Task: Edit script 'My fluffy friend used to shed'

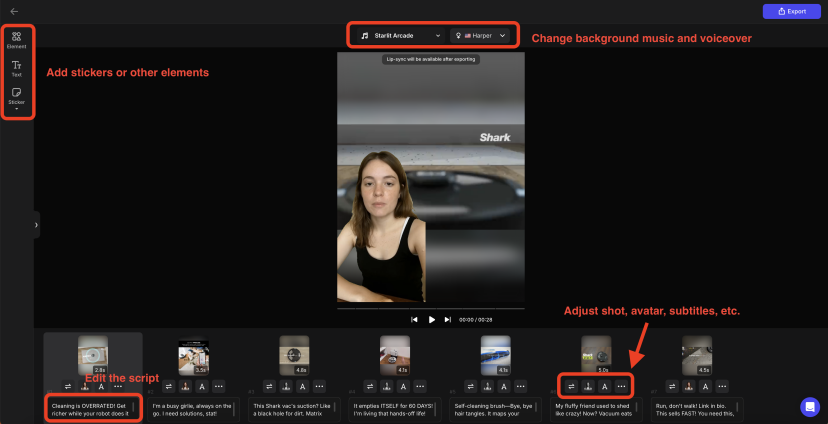Action: pyautogui.click(x=597, y=410)
